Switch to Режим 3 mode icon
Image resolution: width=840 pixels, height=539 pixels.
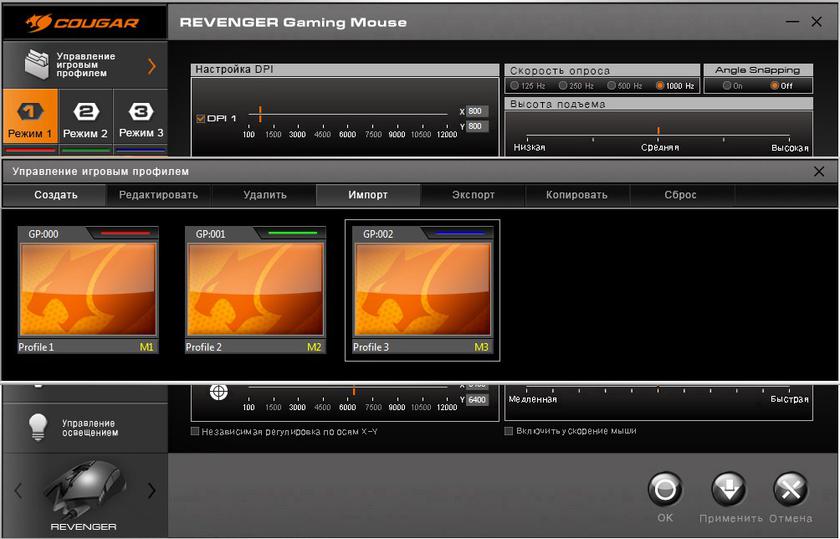(x=141, y=112)
